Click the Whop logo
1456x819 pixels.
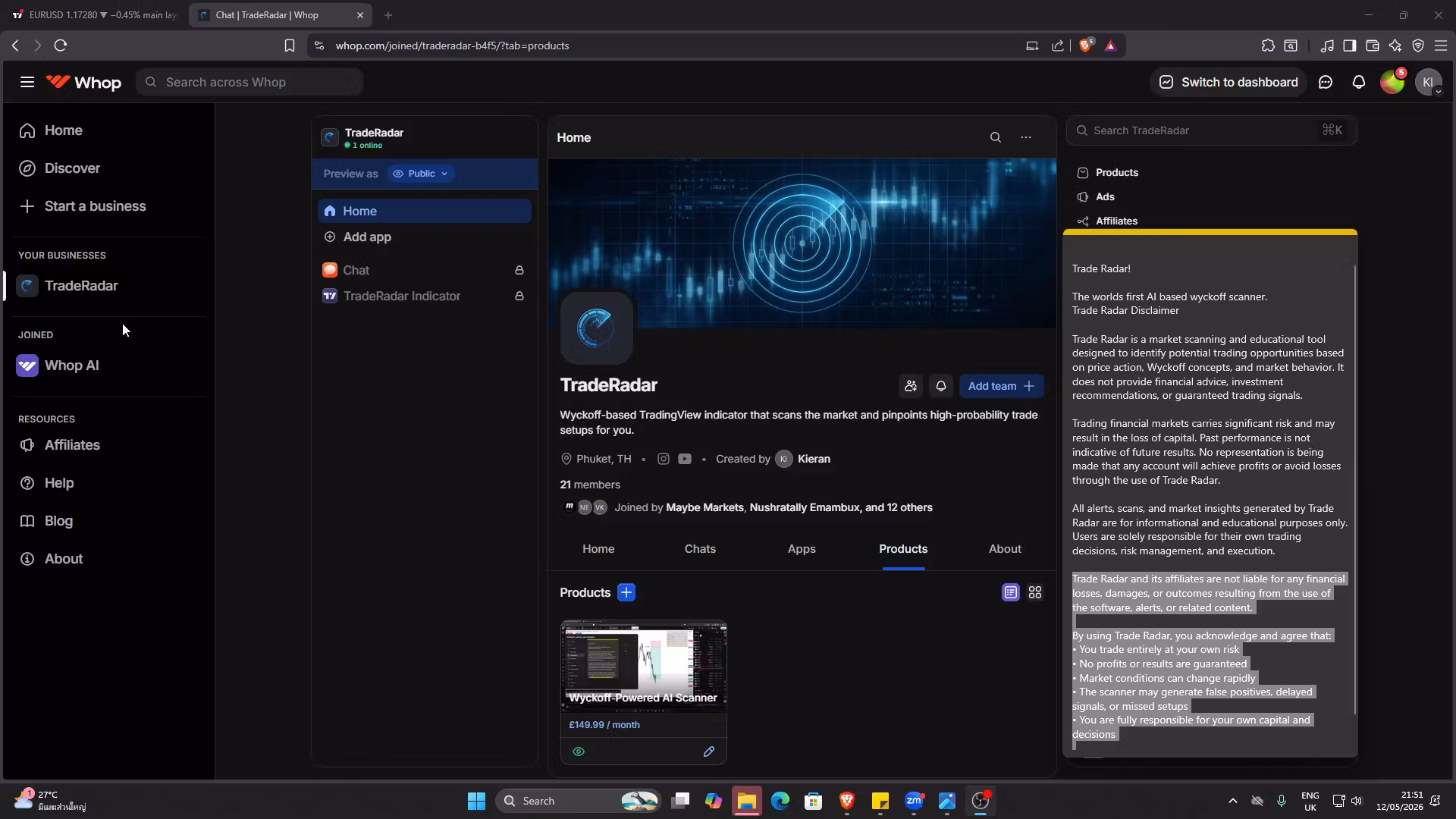[x=83, y=82]
